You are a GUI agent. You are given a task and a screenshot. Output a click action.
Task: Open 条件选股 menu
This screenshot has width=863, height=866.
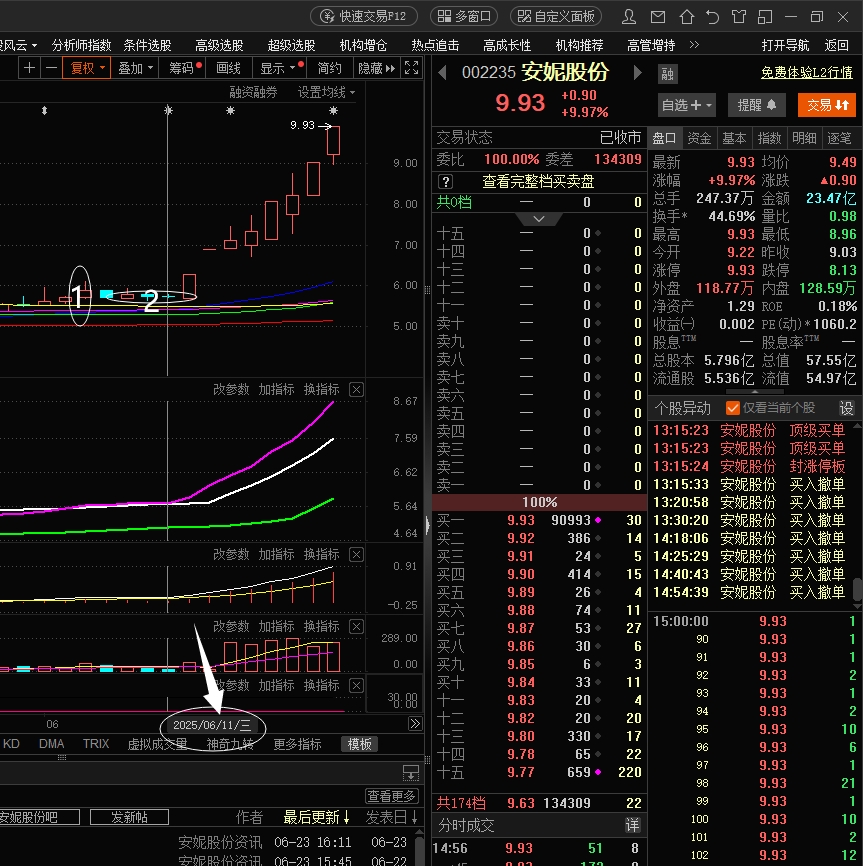147,45
